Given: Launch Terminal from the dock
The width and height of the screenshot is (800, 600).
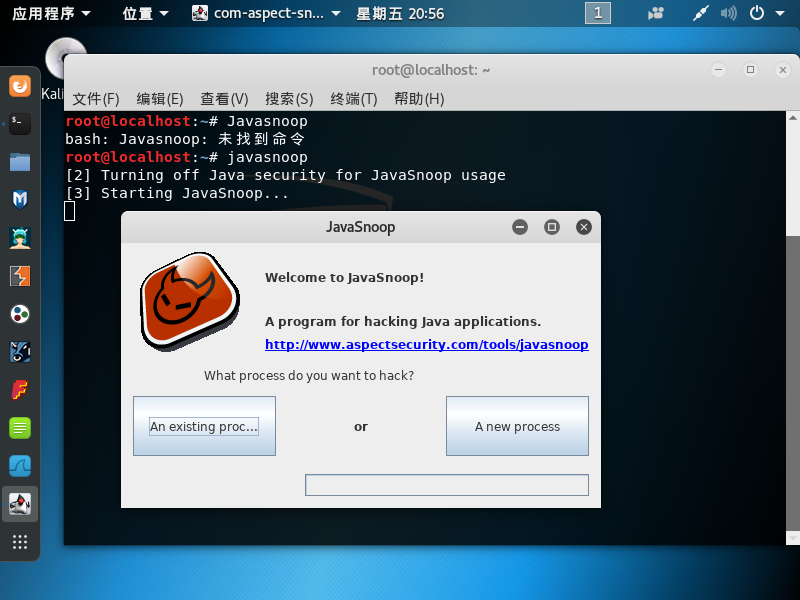Looking at the screenshot, I should (20, 124).
